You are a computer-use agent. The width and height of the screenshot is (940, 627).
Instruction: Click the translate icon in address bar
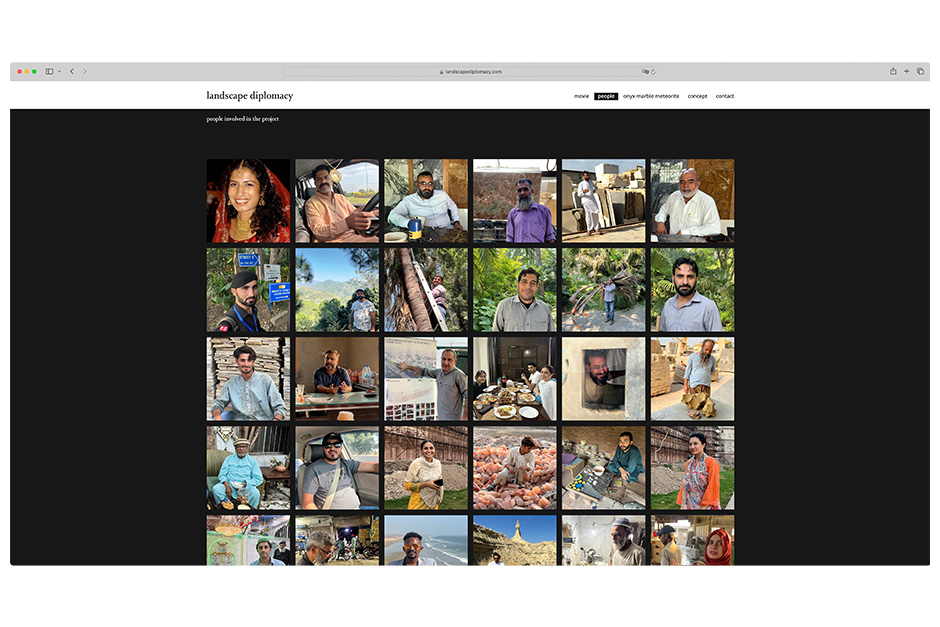click(645, 71)
